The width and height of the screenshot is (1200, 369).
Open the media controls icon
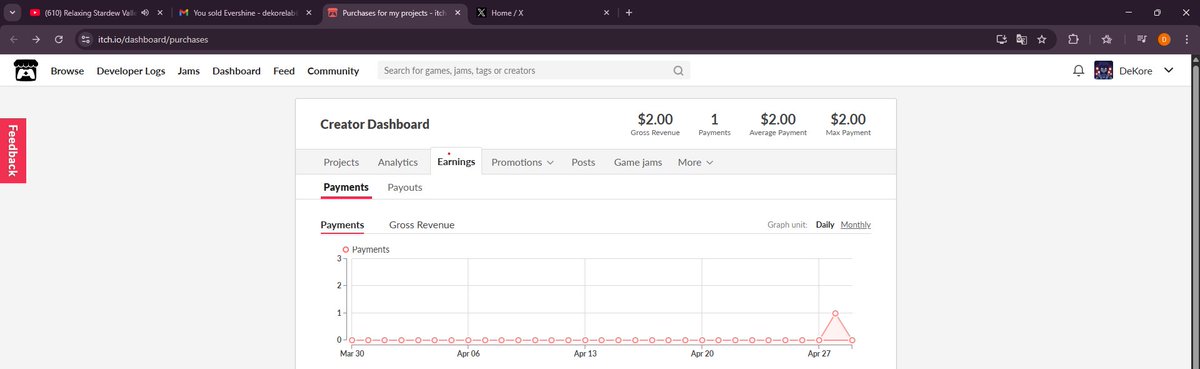point(1141,39)
